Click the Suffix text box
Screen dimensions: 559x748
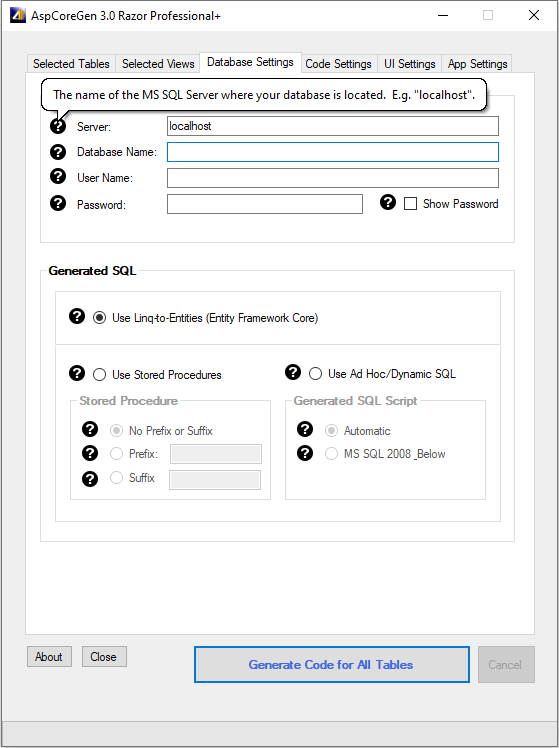coord(215,480)
